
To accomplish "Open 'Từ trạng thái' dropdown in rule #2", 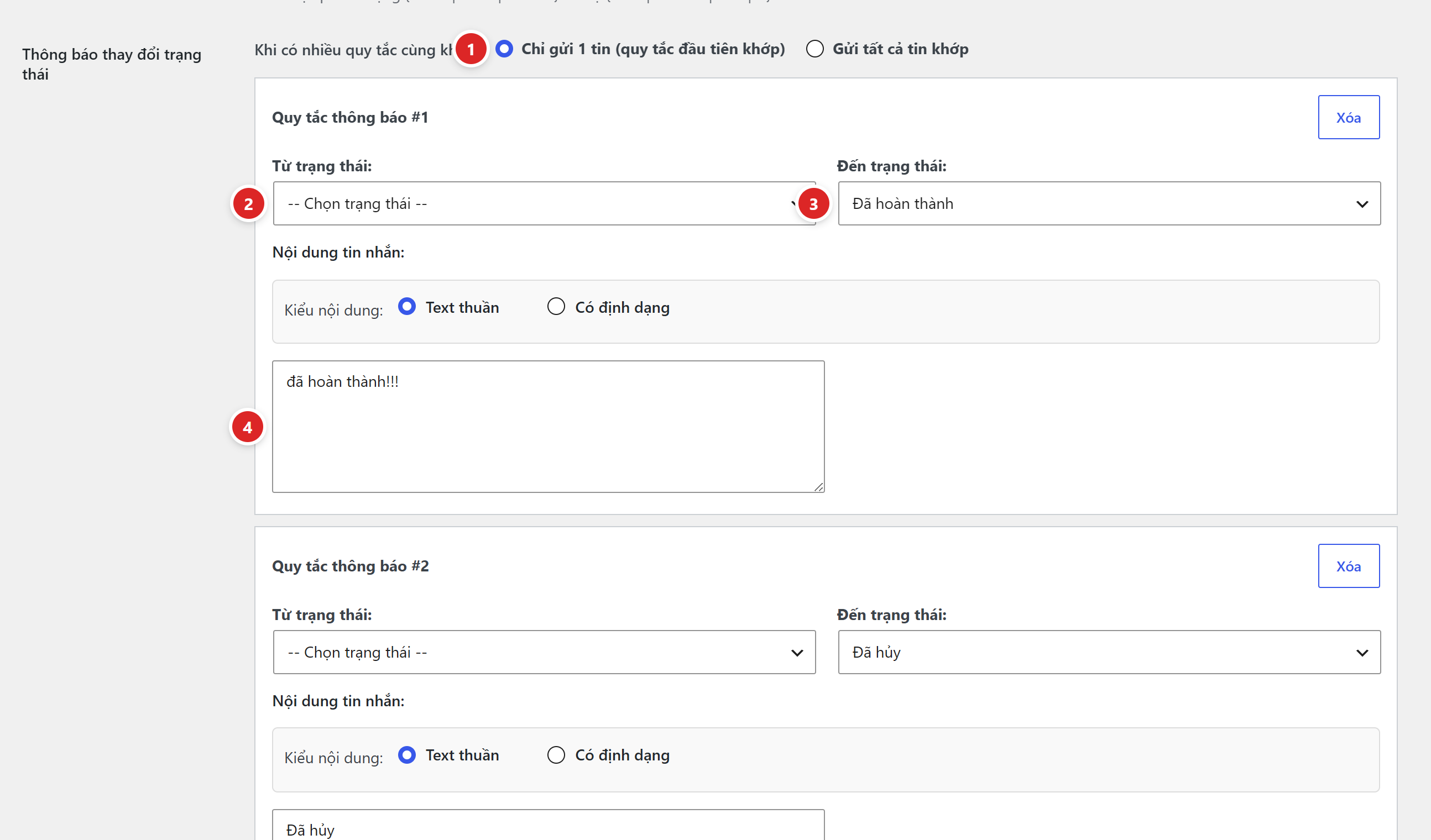I will tap(544, 652).
